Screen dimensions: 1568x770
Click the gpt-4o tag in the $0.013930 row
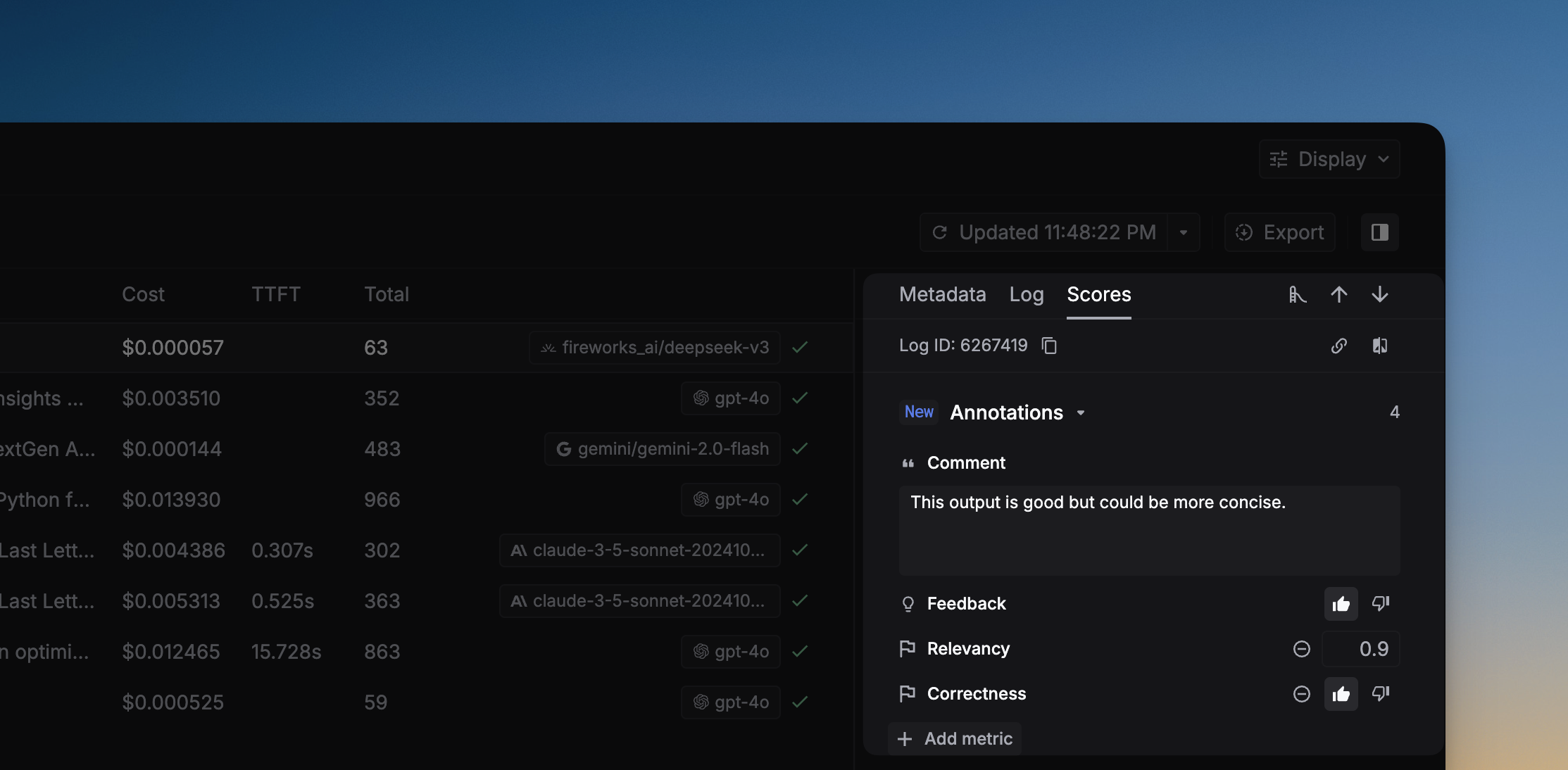pos(730,500)
